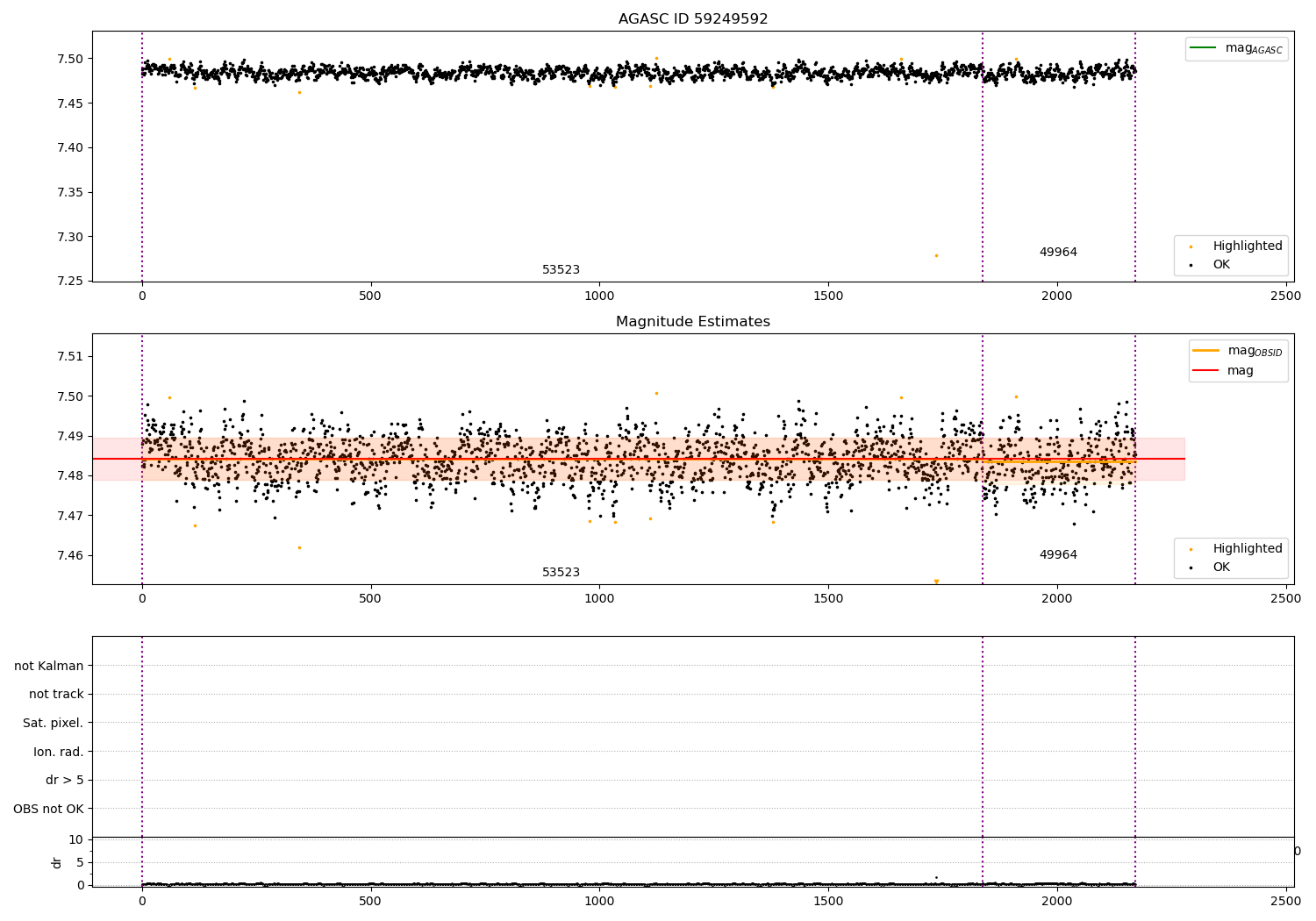The width and height of the screenshot is (1316, 921).
Task: Click the 'not Kalman' axis label
Action: click(x=49, y=666)
